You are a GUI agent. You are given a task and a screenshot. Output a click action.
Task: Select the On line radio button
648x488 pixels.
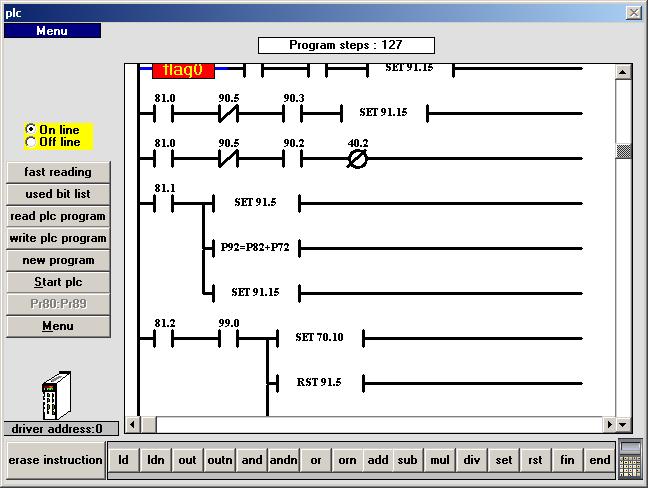click(x=31, y=129)
